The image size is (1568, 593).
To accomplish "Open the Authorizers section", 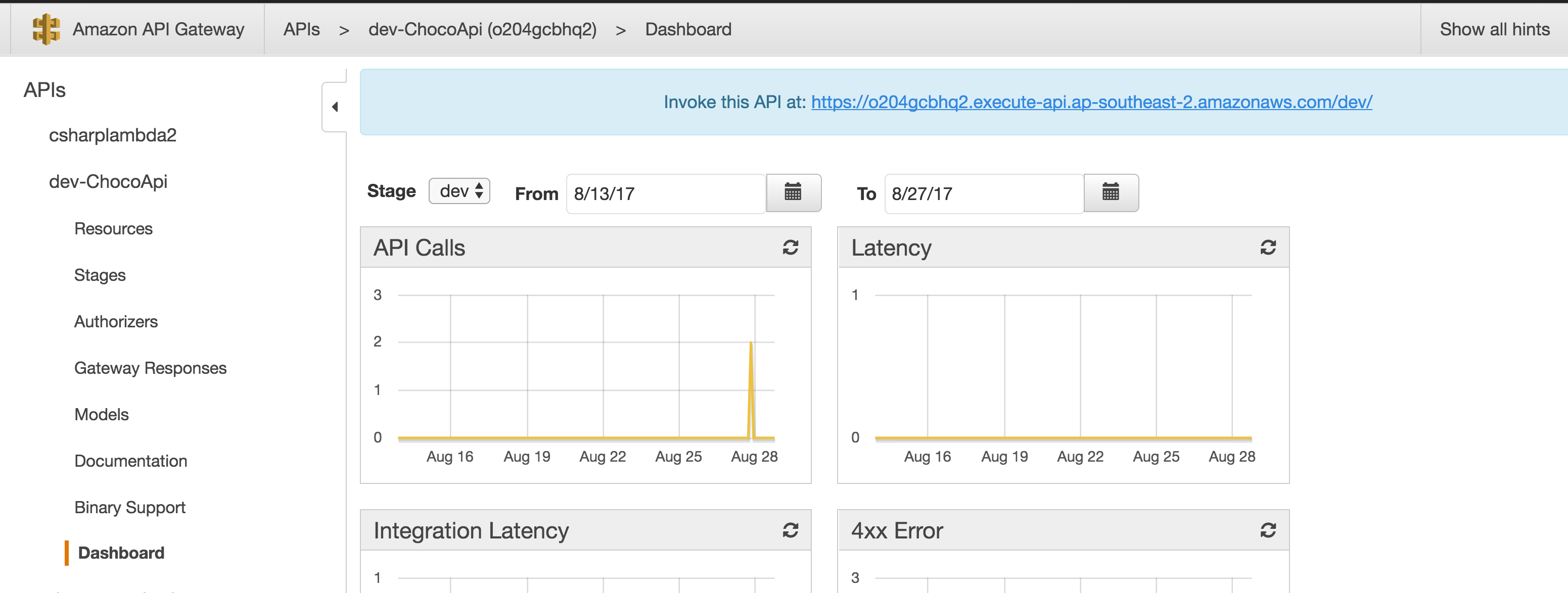I will [116, 322].
